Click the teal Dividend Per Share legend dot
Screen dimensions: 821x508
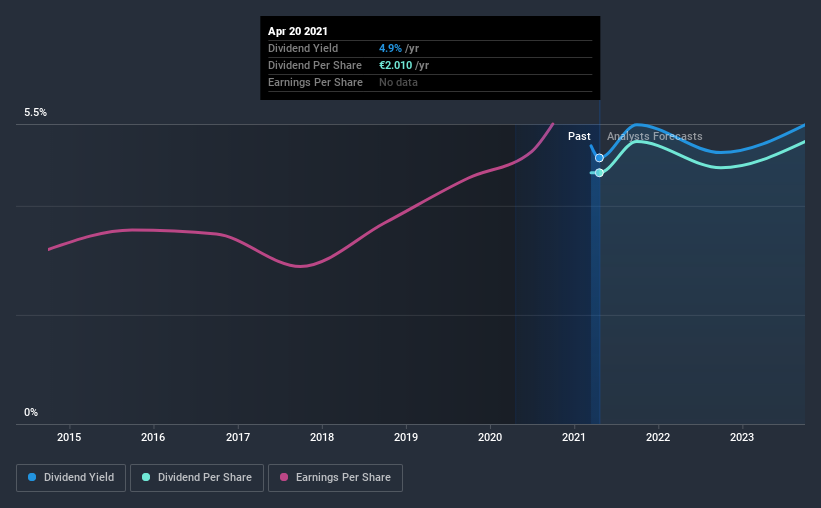coord(146,477)
